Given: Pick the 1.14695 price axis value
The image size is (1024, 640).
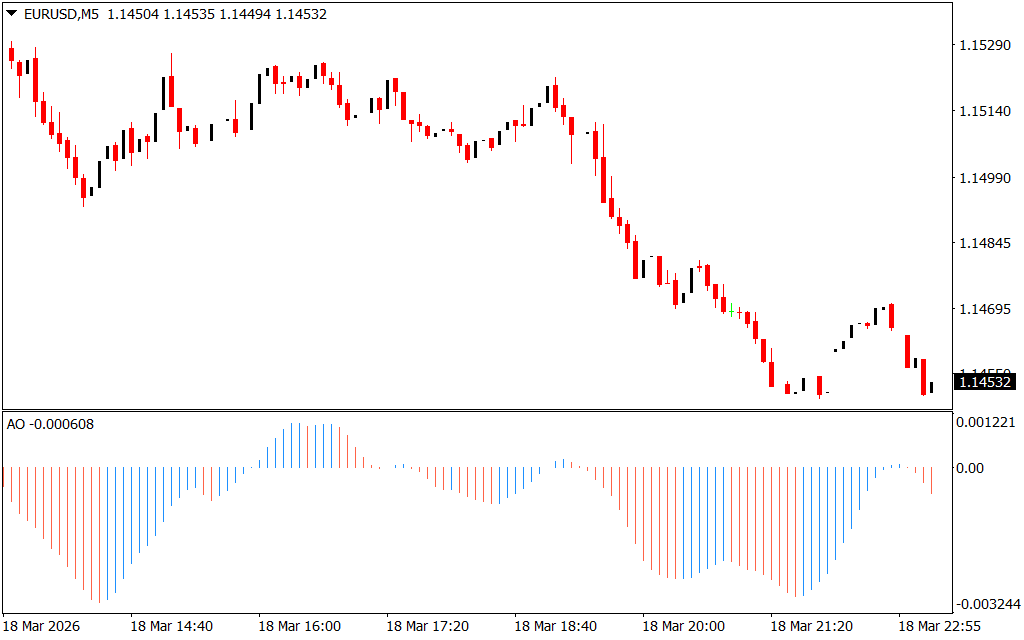Looking at the screenshot, I should 984,310.
